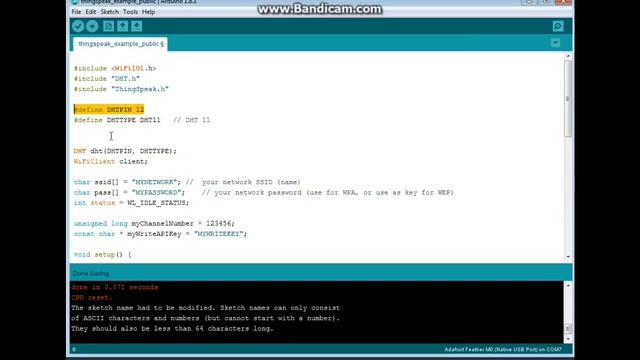Image resolution: width=640 pixels, height=360 pixels.
Task: Click the WiFiClient client; line
Action: pos(111,161)
